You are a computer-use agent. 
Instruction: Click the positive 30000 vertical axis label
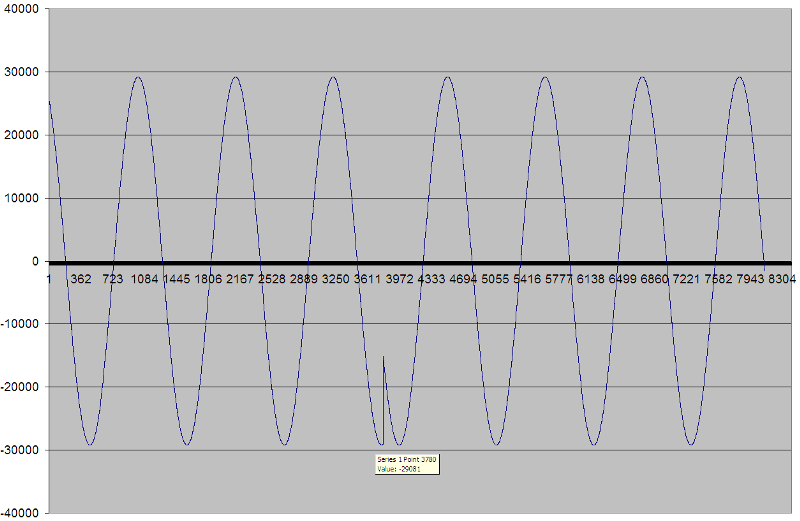[21, 72]
